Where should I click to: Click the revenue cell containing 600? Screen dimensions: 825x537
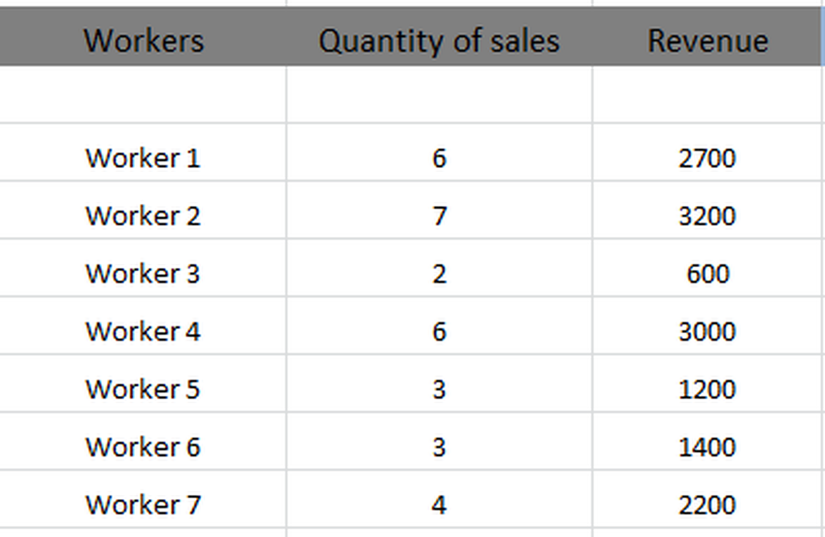point(707,274)
